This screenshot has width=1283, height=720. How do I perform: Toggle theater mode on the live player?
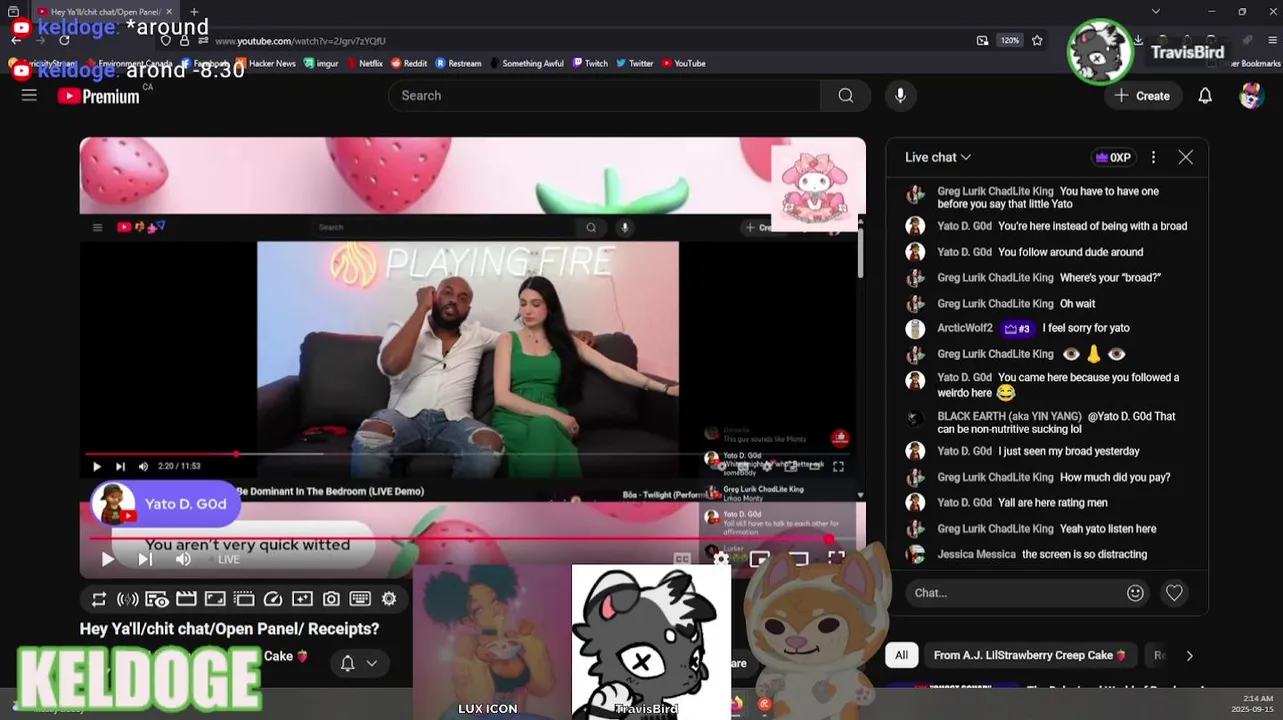click(x=798, y=559)
